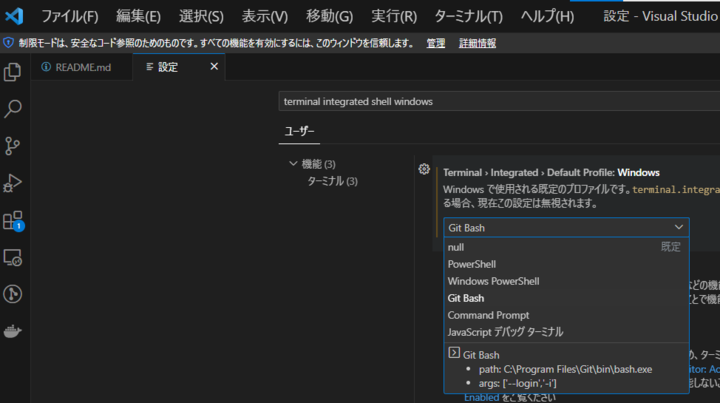Open the 移動(G) menu
This screenshot has height=403, width=720.
pos(329,17)
